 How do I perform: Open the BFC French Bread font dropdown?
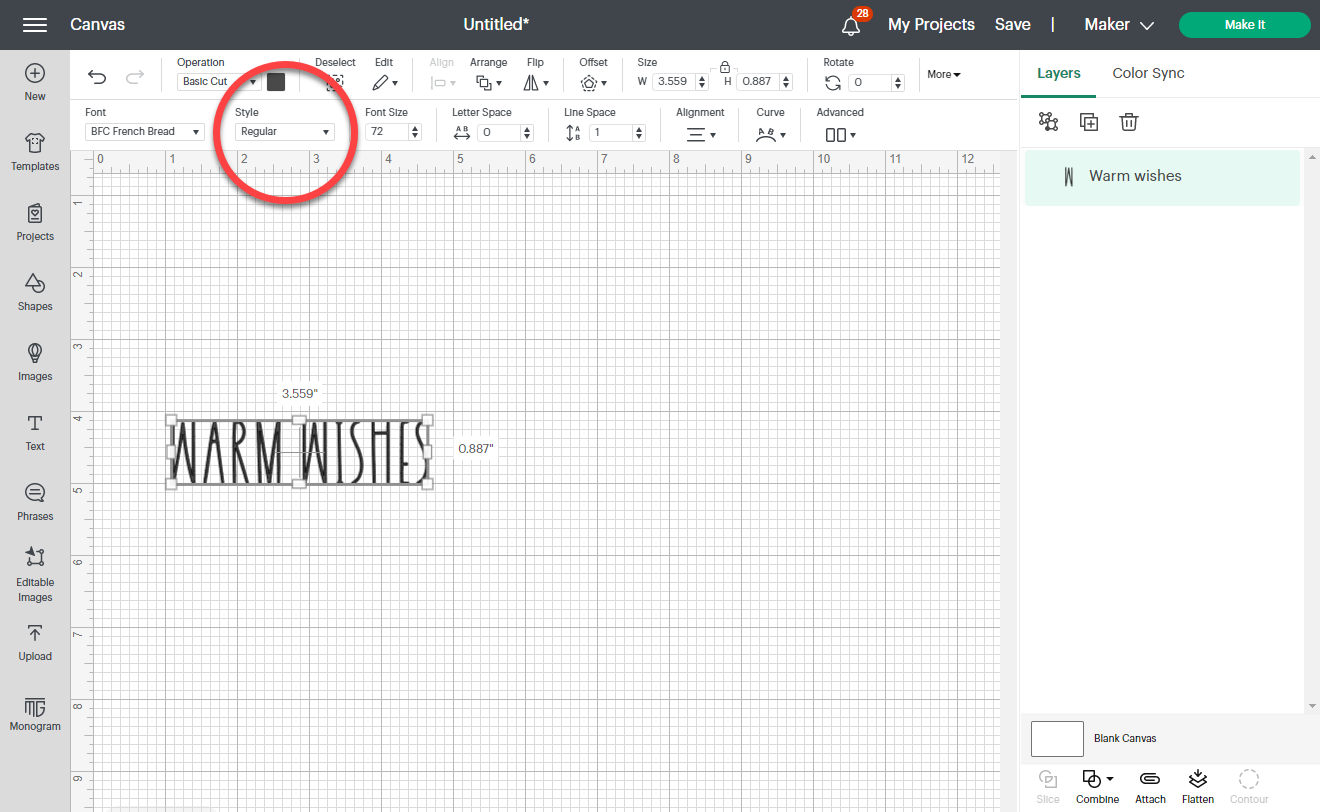point(143,131)
